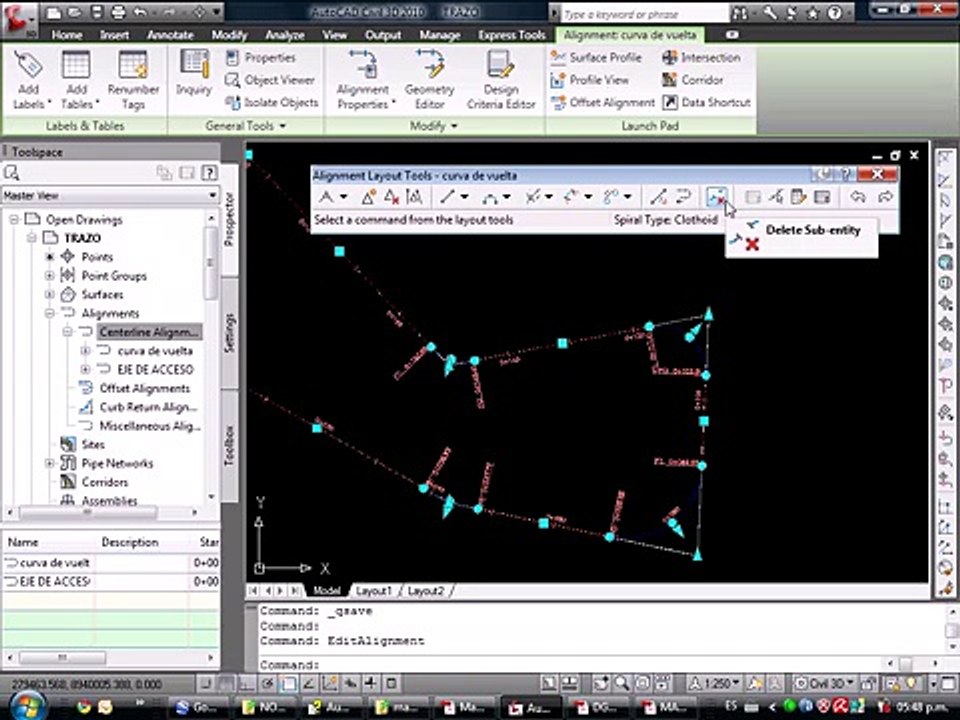Expand the EJE DE ACCESO node

coord(85,369)
